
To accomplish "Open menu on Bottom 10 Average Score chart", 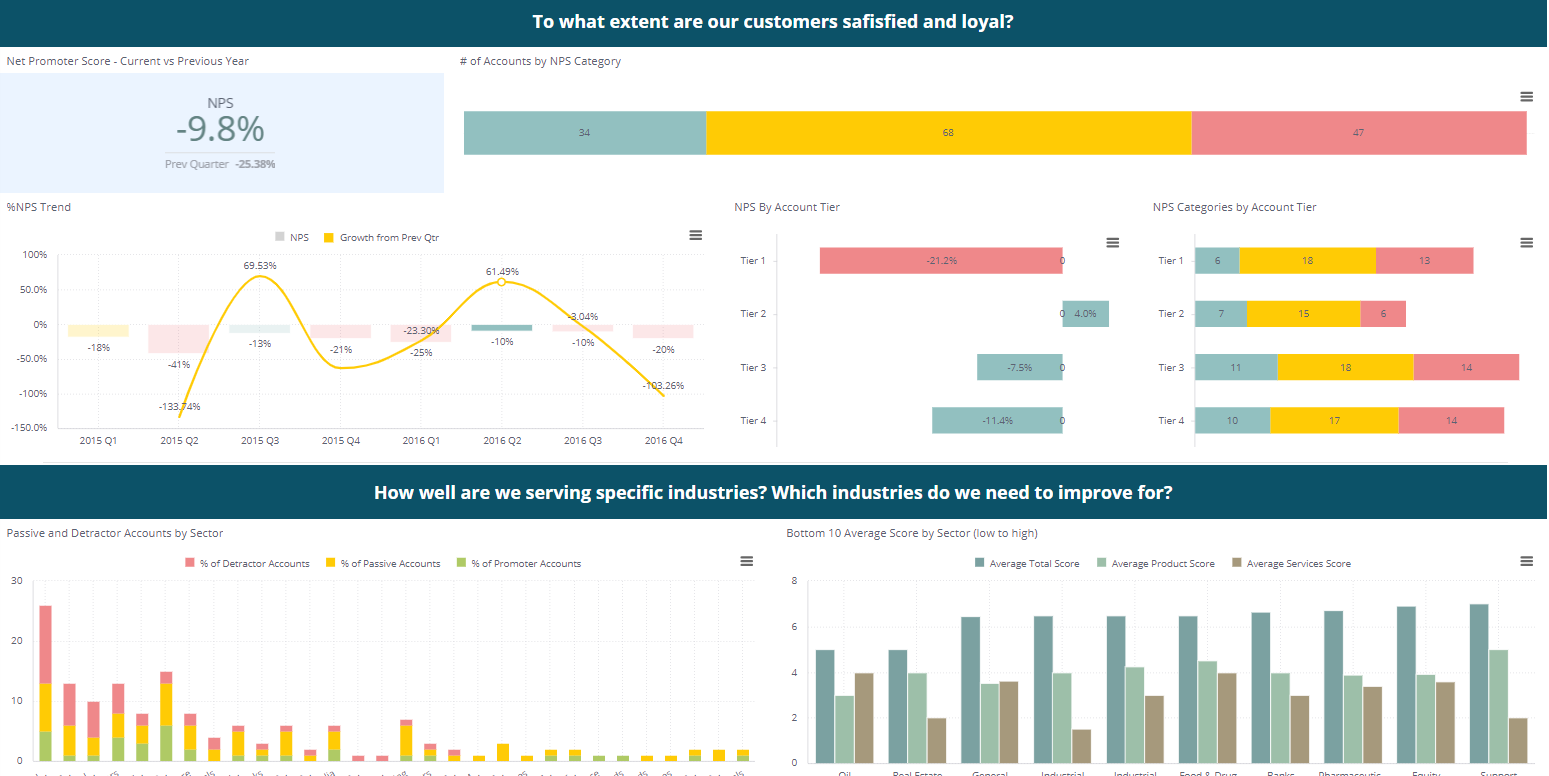I will pyautogui.click(x=1527, y=561).
